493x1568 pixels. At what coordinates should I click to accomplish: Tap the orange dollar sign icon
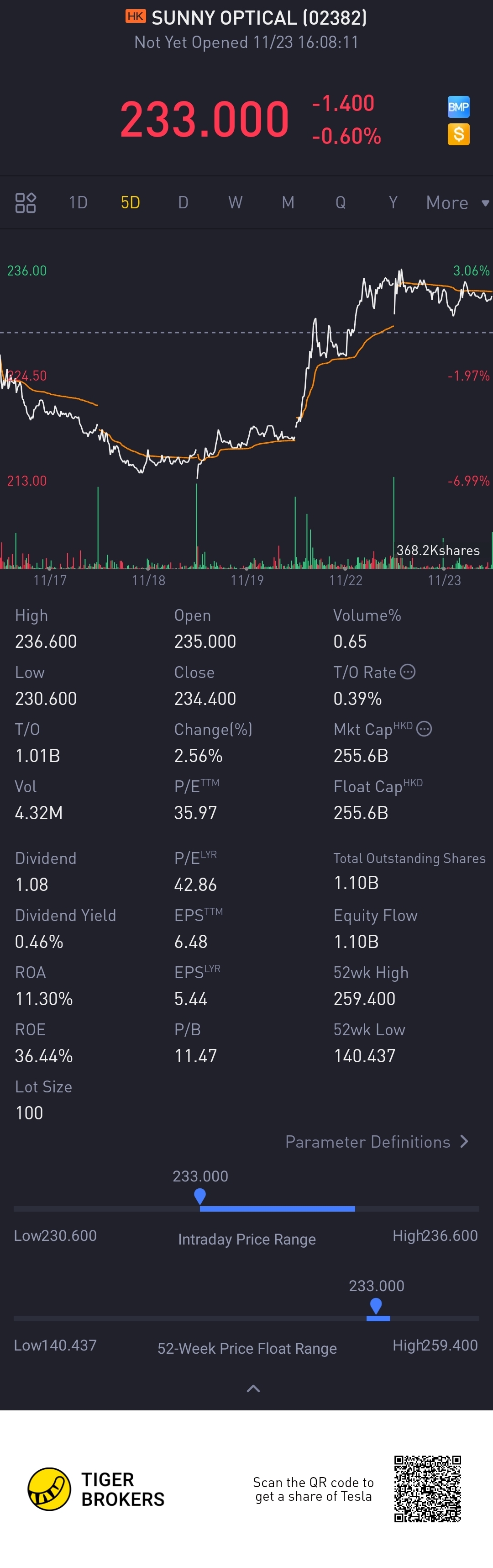point(458,134)
